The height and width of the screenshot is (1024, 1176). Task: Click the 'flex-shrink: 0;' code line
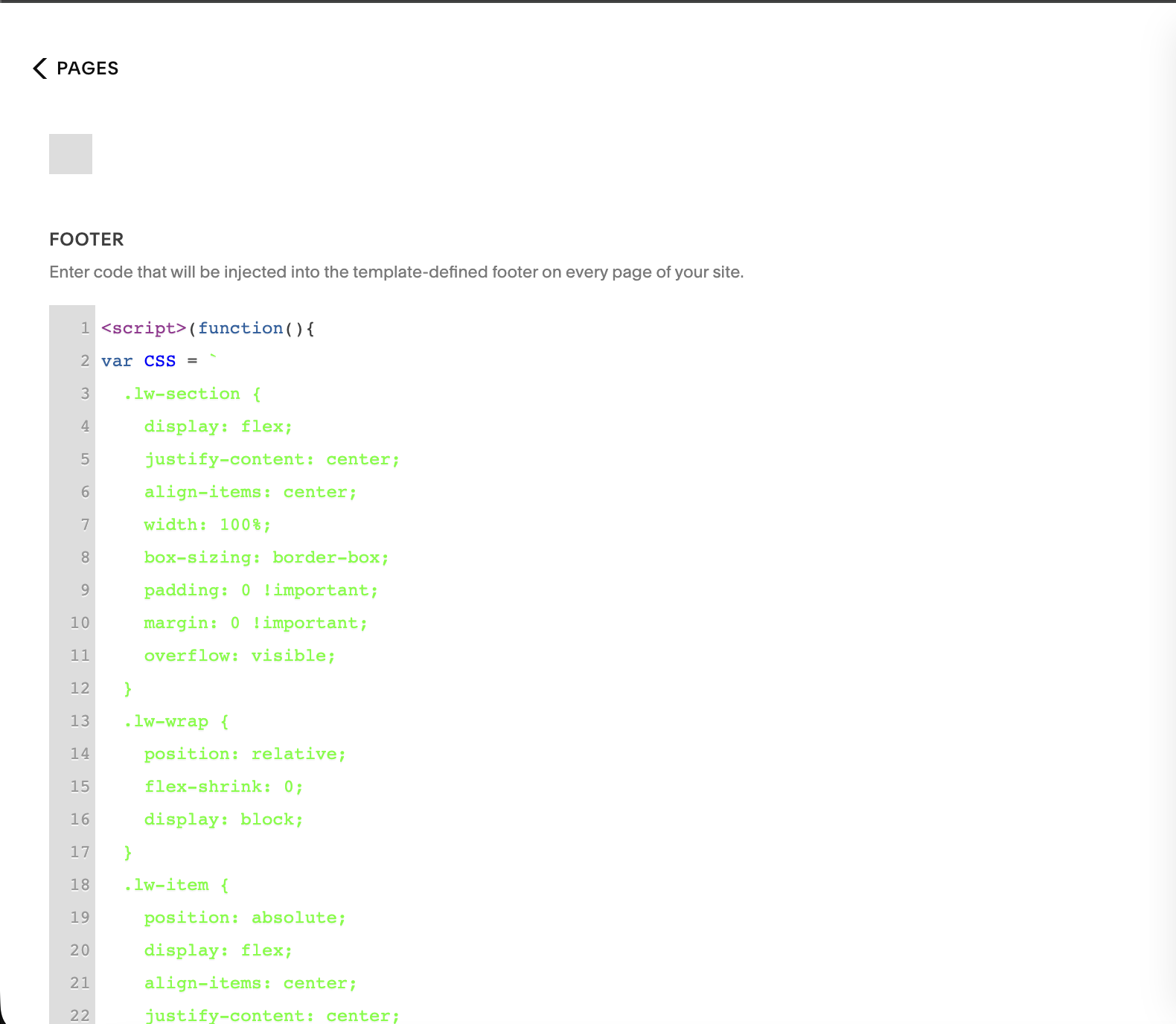[223, 787]
